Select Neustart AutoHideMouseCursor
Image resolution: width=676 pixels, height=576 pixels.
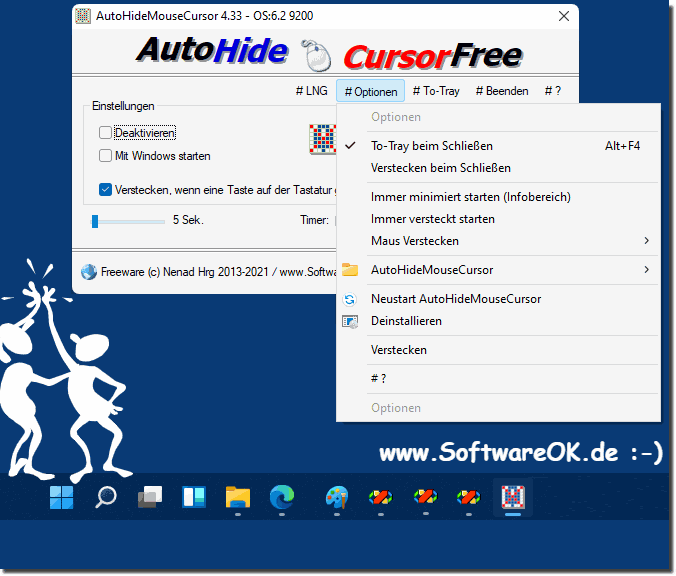click(x=498, y=299)
